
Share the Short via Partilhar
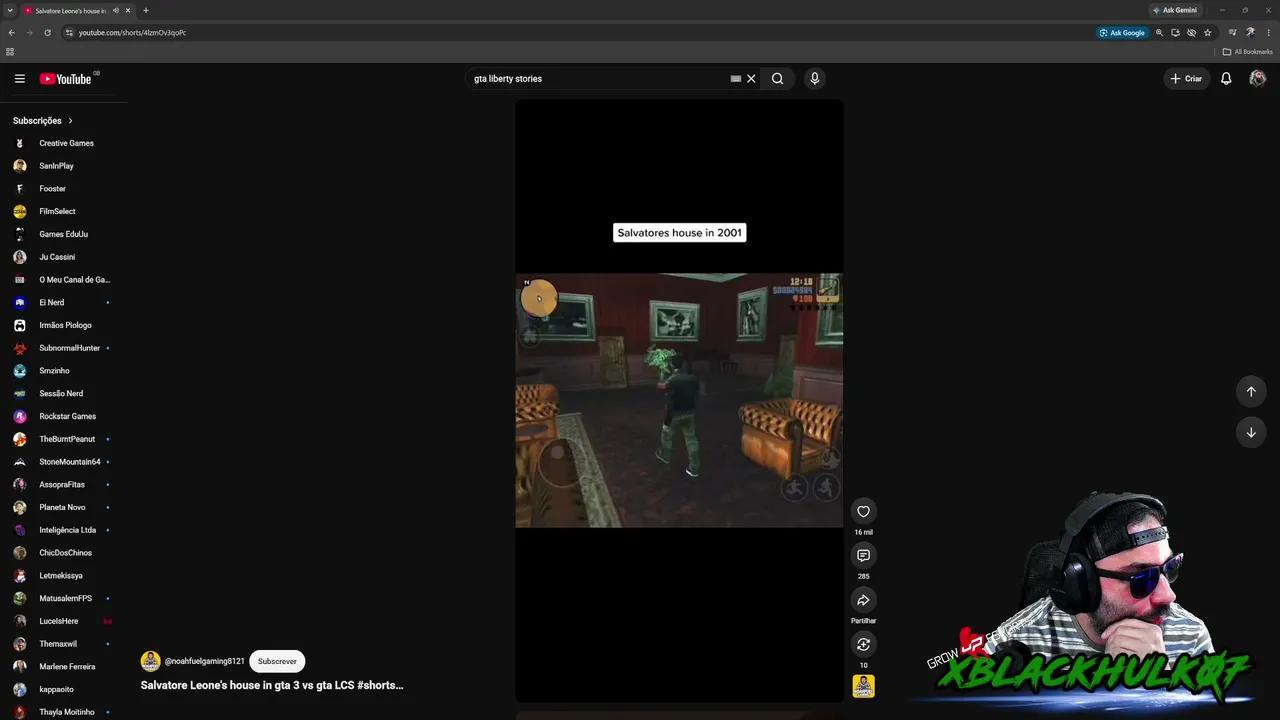click(863, 600)
